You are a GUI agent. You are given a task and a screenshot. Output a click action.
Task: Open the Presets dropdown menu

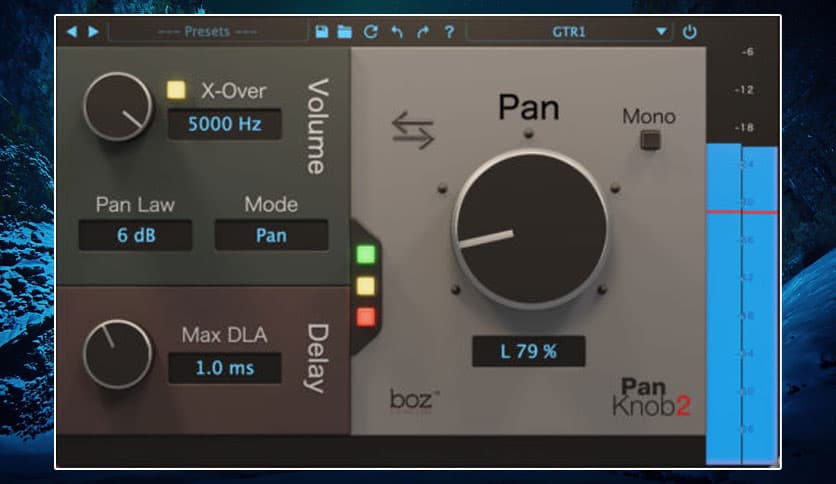click(207, 32)
